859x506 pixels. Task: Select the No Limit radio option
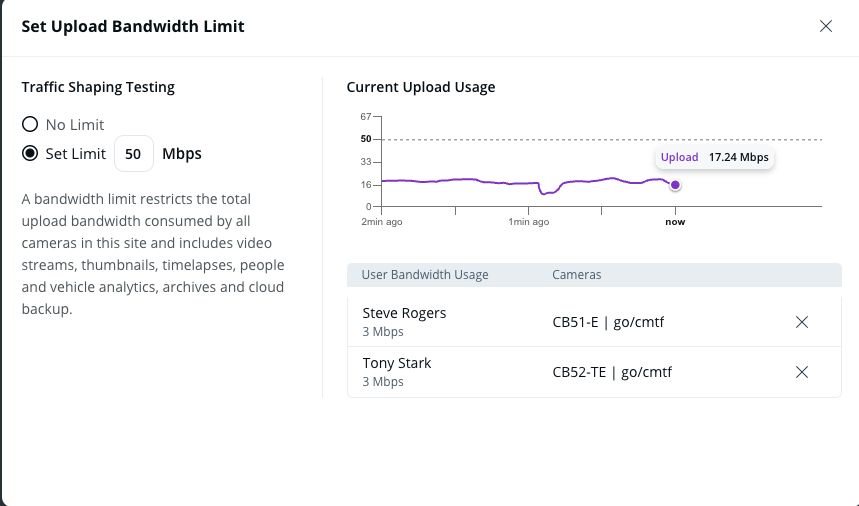[30, 125]
